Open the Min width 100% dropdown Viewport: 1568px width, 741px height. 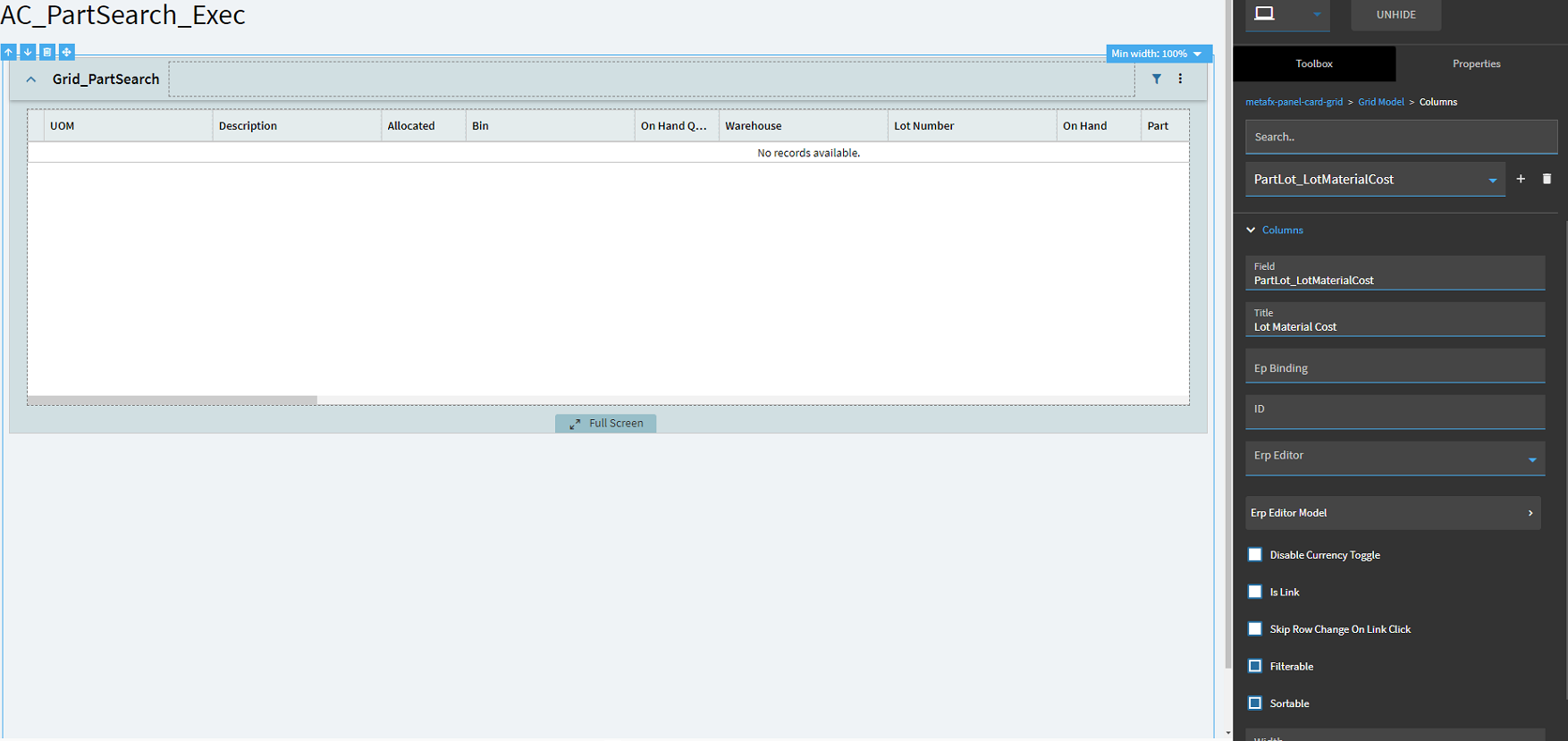point(1159,54)
